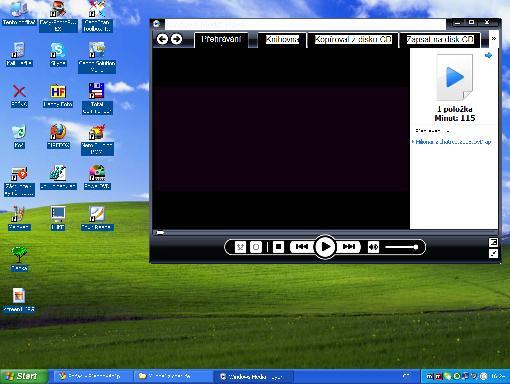The image size is (510, 384).
Task: Go forward with the right arrow button
Action: pos(176,39)
